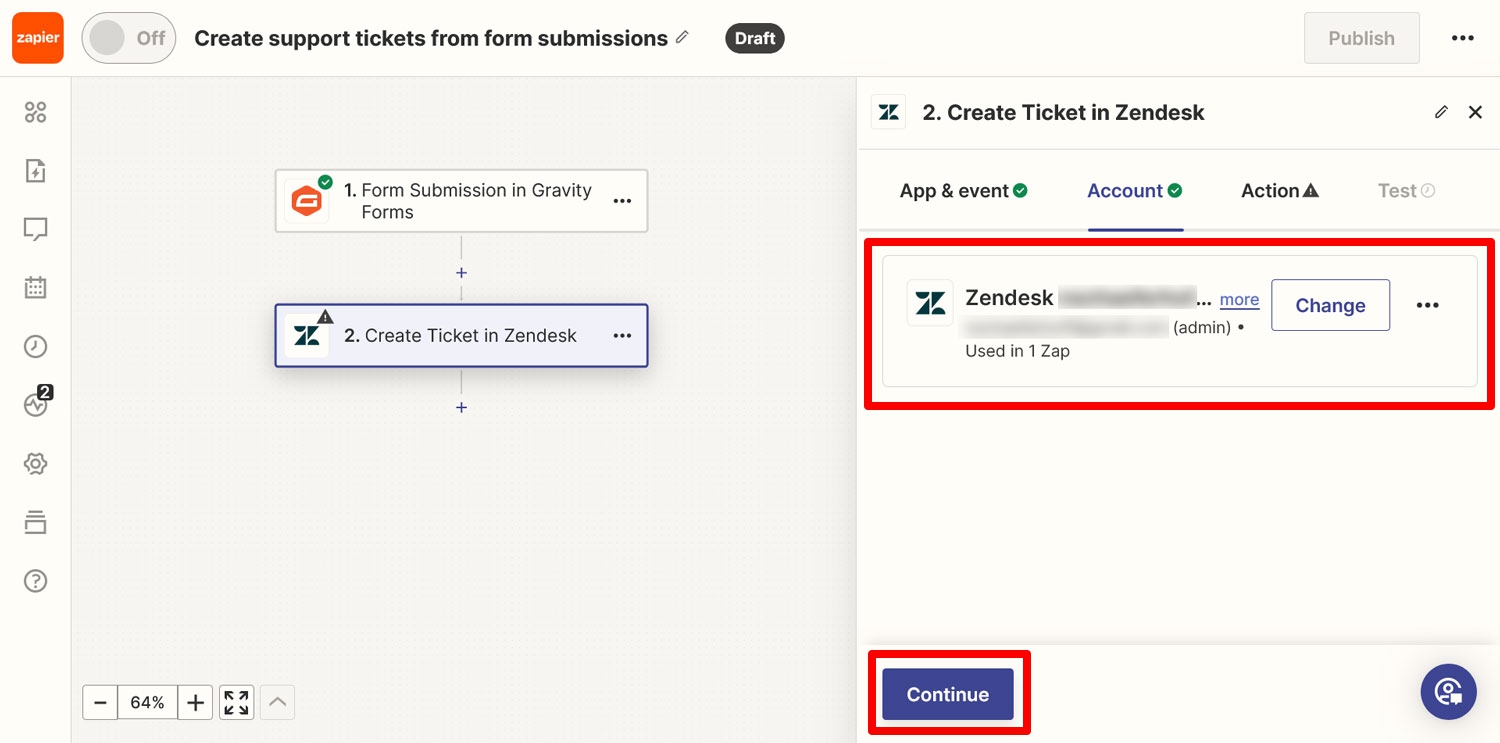This screenshot has height=743, width=1500.
Task: Open the activity status icon with badge
Action: 37,402
